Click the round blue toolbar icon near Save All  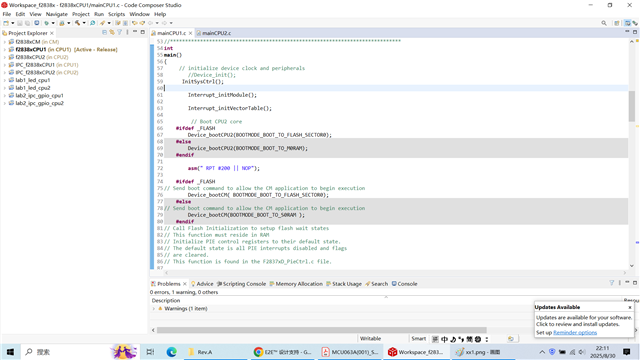pyautogui.click(x=37, y=23)
